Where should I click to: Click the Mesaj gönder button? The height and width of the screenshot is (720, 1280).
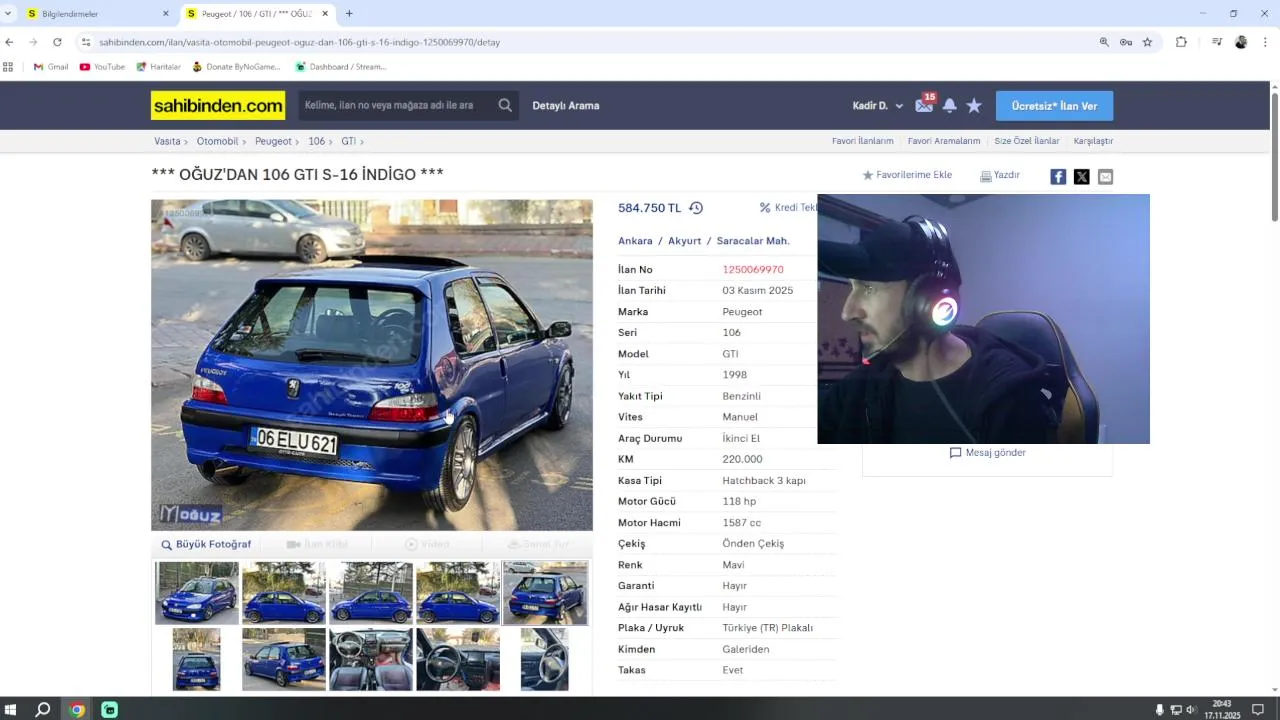[x=987, y=453]
